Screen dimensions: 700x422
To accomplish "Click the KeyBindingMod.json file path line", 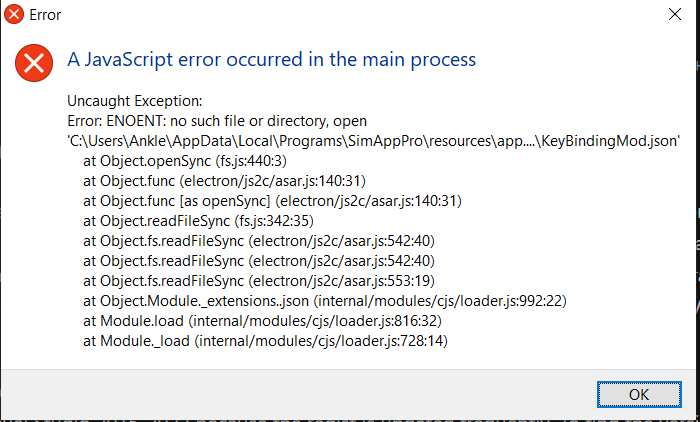I will (x=374, y=141).
